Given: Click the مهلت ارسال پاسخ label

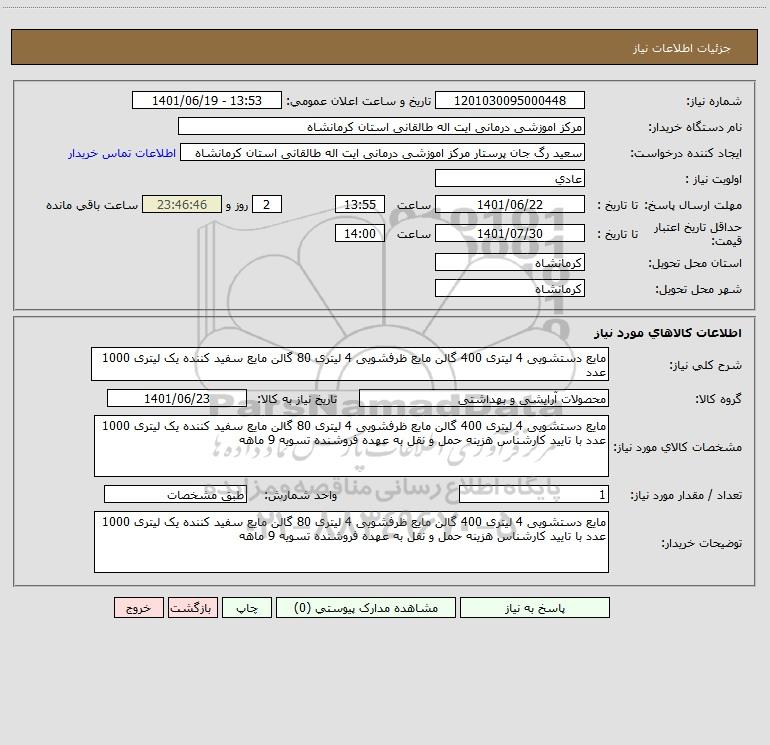Looking at the screenshot, I should [x=693, y=205].
